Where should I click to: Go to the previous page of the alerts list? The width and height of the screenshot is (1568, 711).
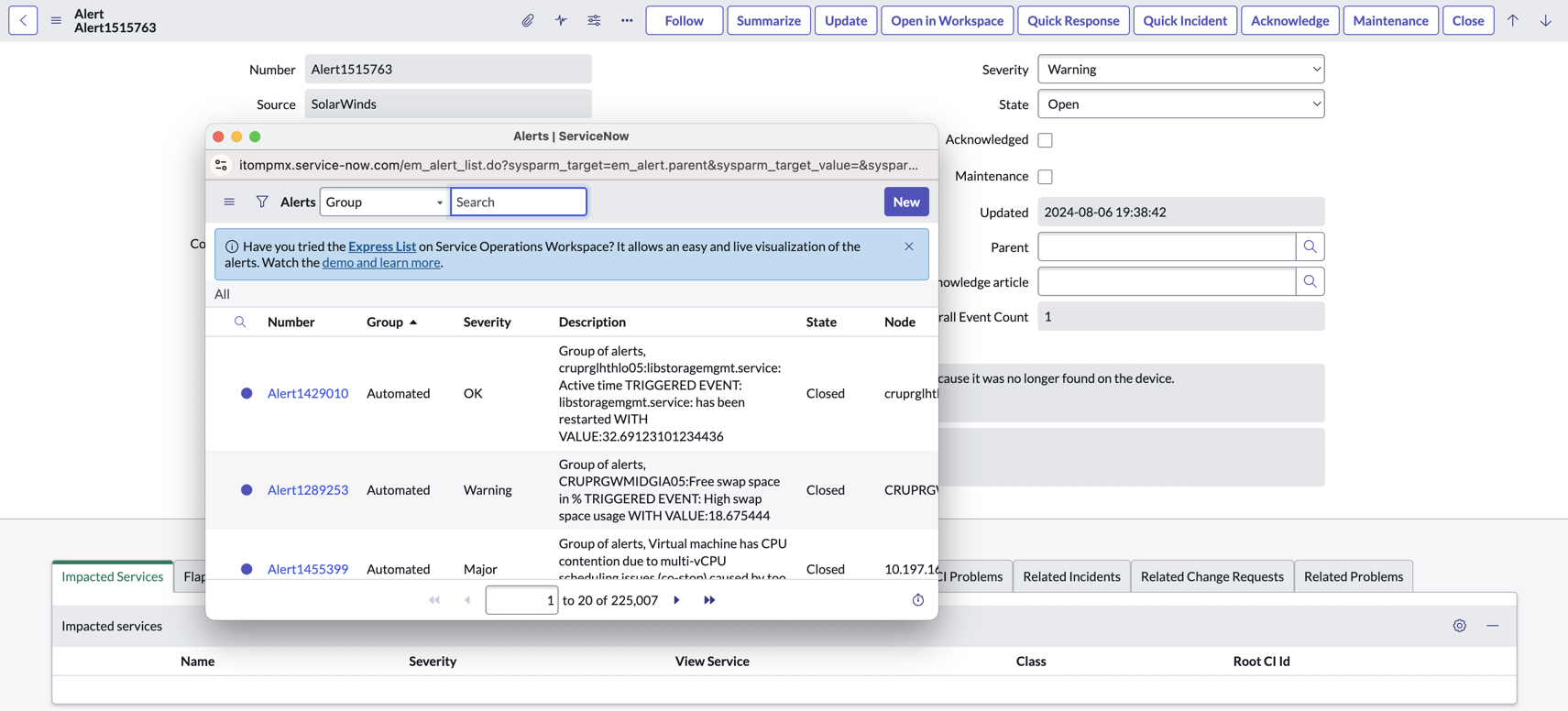pos(467,600)
